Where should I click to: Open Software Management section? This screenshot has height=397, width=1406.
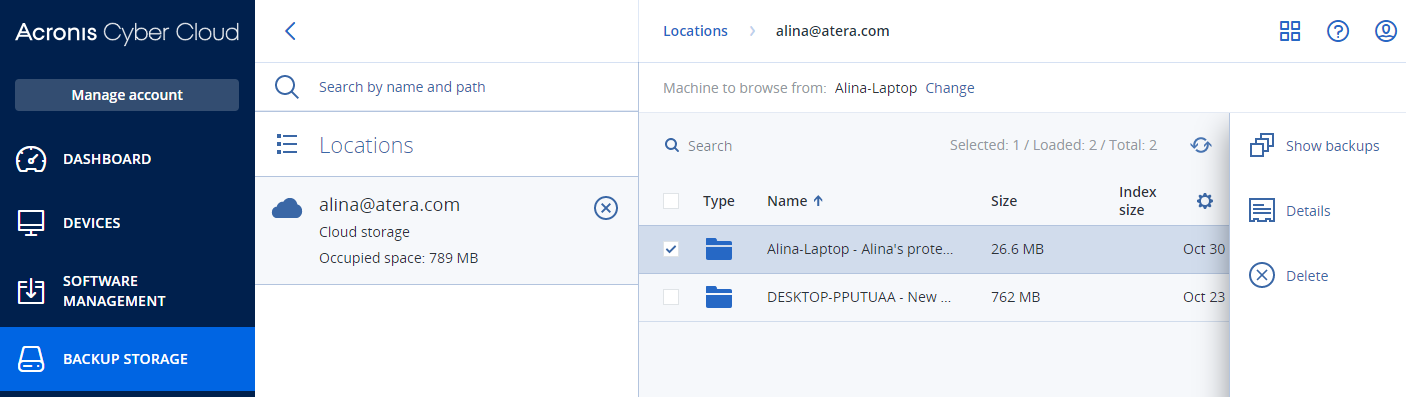127,291
